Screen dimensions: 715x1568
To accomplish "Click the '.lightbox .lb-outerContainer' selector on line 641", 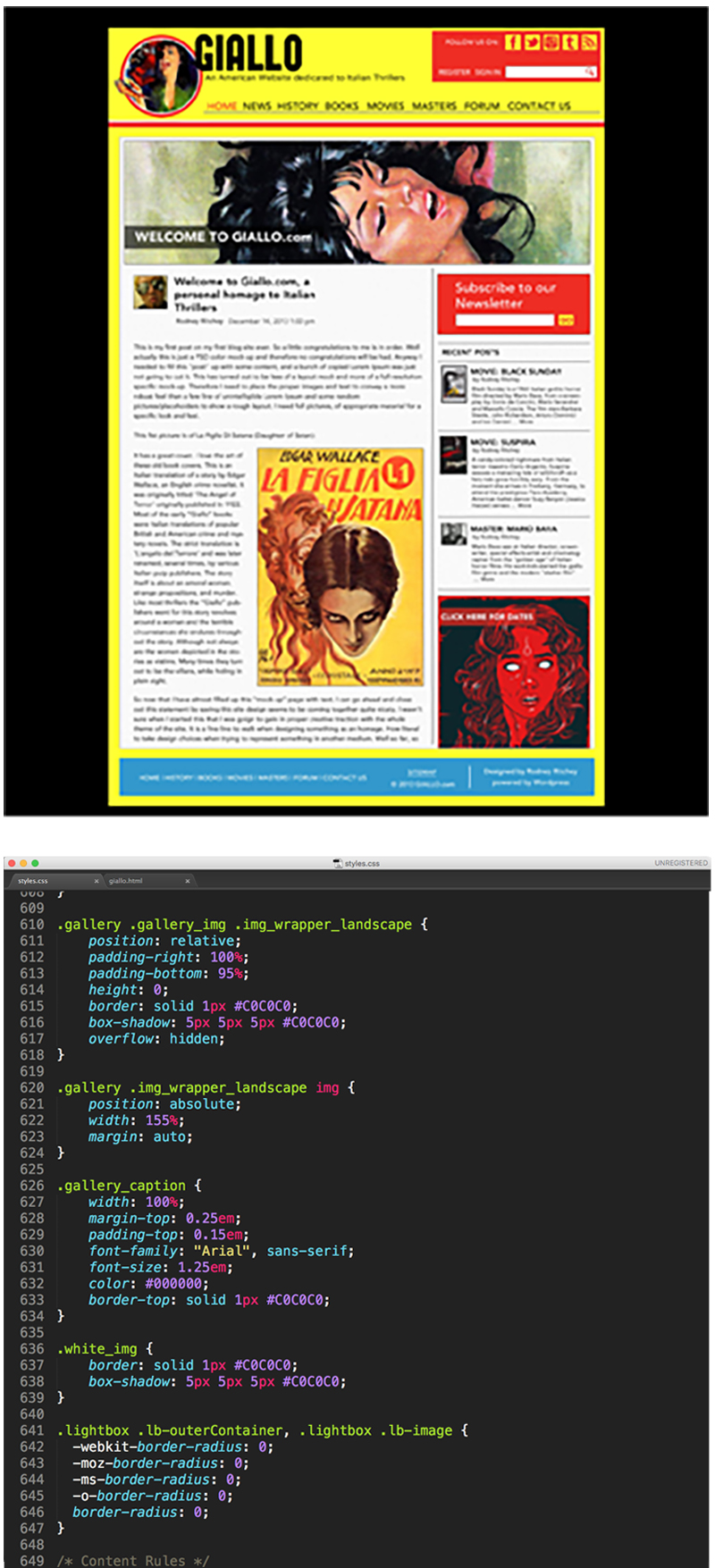I will click(172, 1430).
